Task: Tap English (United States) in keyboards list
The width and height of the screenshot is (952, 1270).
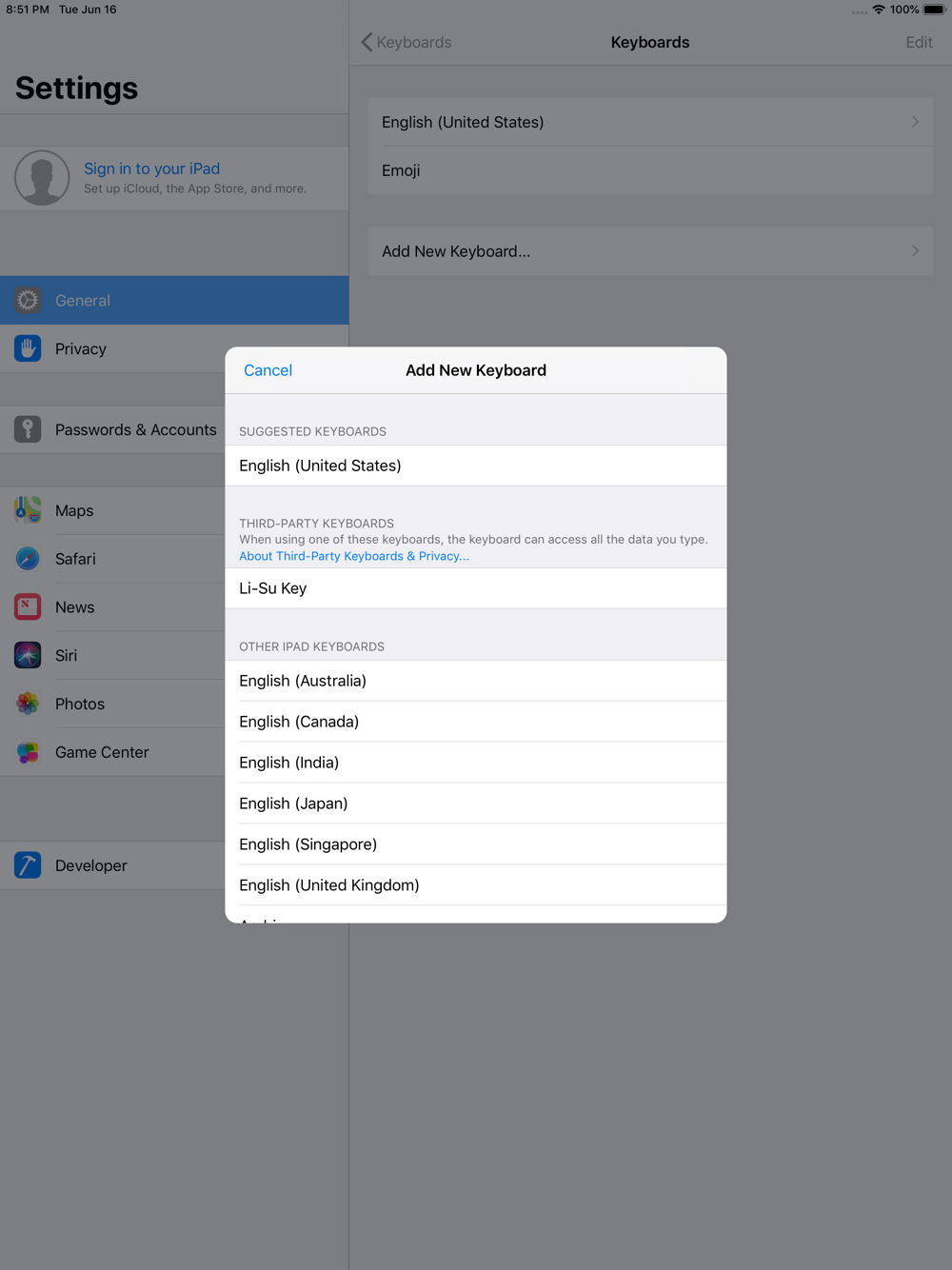Action: [x=463, y=122]
